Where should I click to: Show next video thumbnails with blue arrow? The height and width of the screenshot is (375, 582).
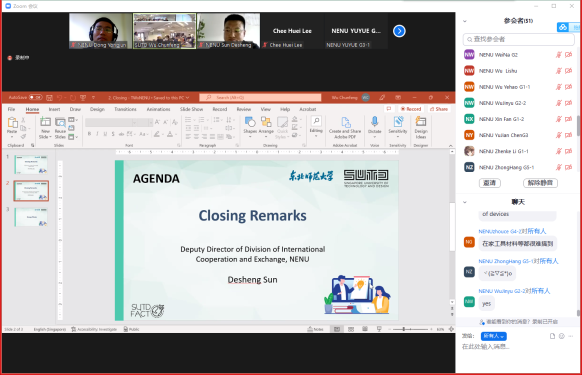pyautogui.click(x=399, y=31)
